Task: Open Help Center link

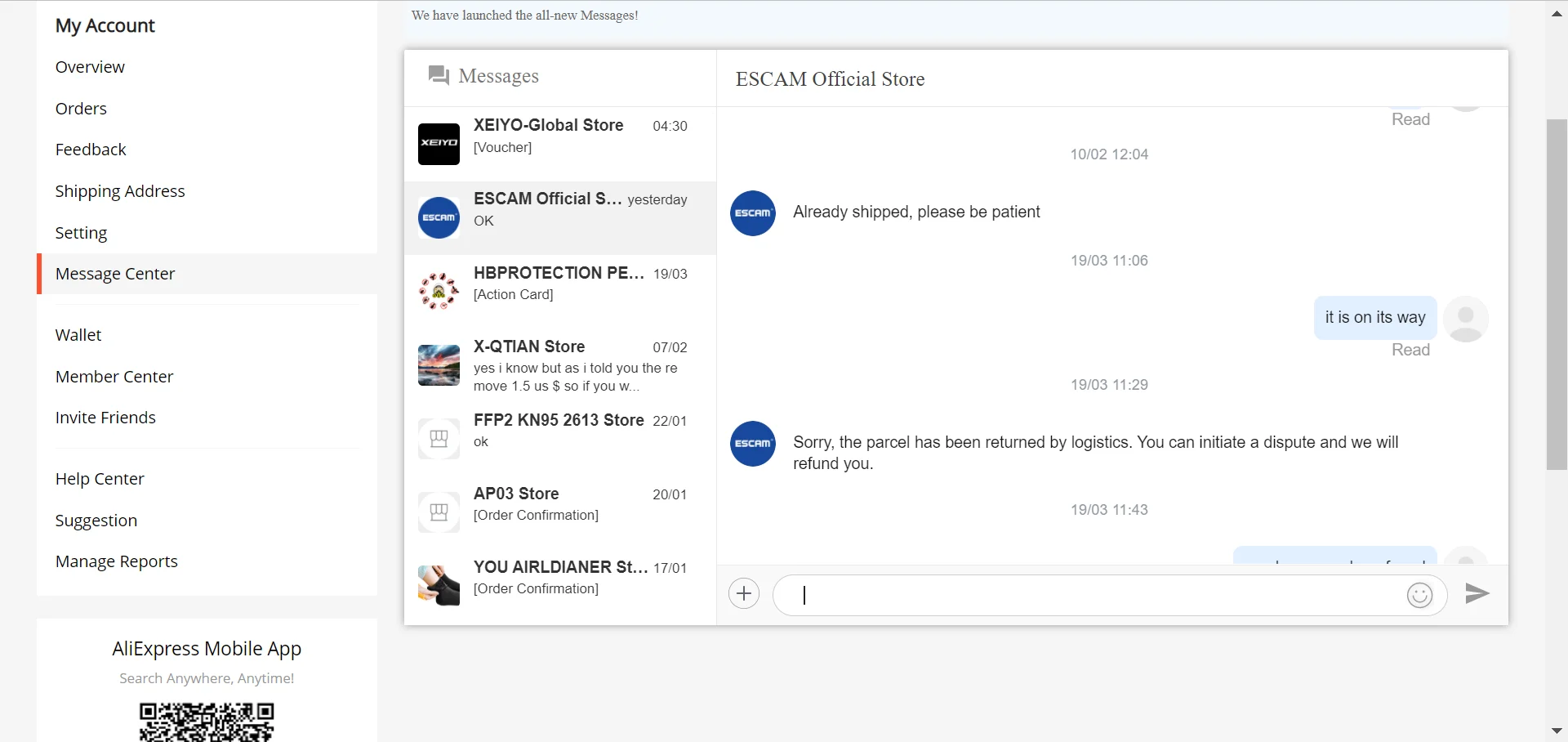Action: [x=100, y=479]
